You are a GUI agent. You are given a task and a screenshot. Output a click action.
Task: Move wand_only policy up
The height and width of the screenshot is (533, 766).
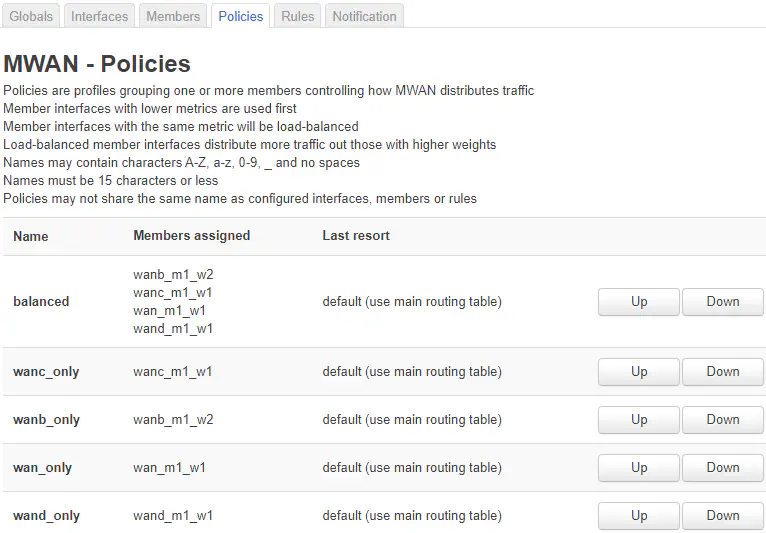coord(639,516)
